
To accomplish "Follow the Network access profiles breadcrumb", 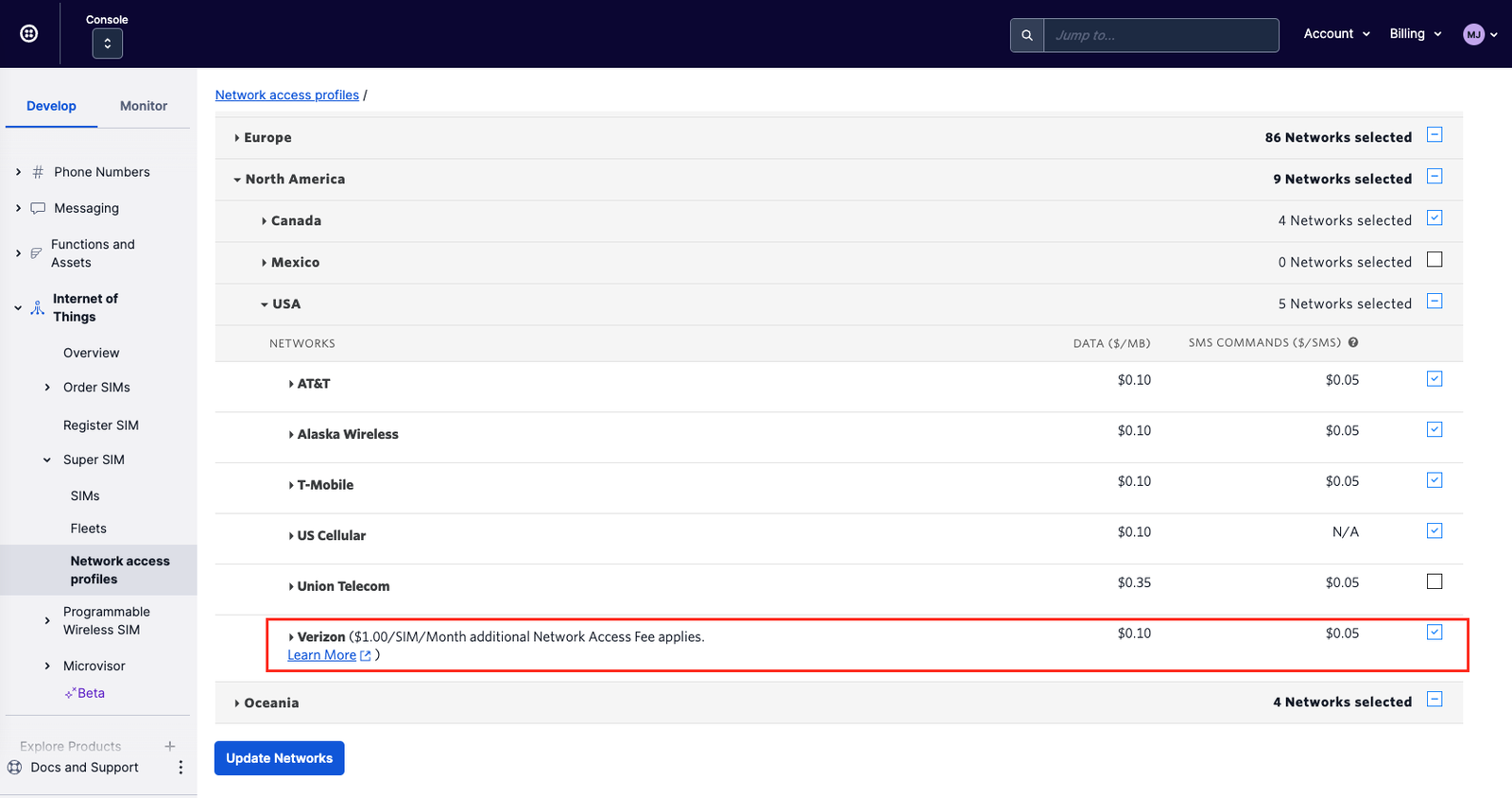I will click(x=287, y=95).
